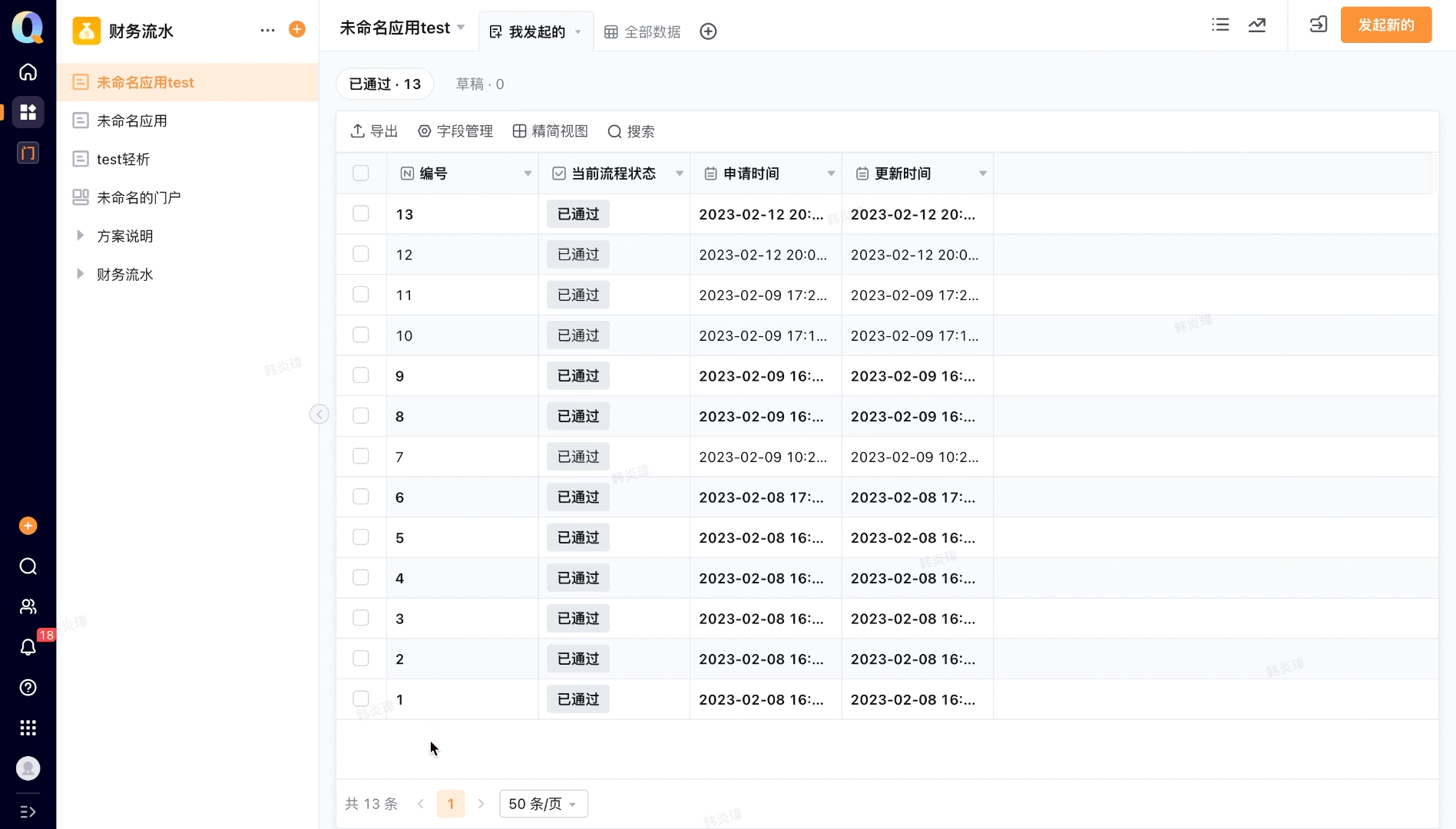Check the checkbox for row 5
This screenshot has height=829, width=1456.
pos(361,537)
